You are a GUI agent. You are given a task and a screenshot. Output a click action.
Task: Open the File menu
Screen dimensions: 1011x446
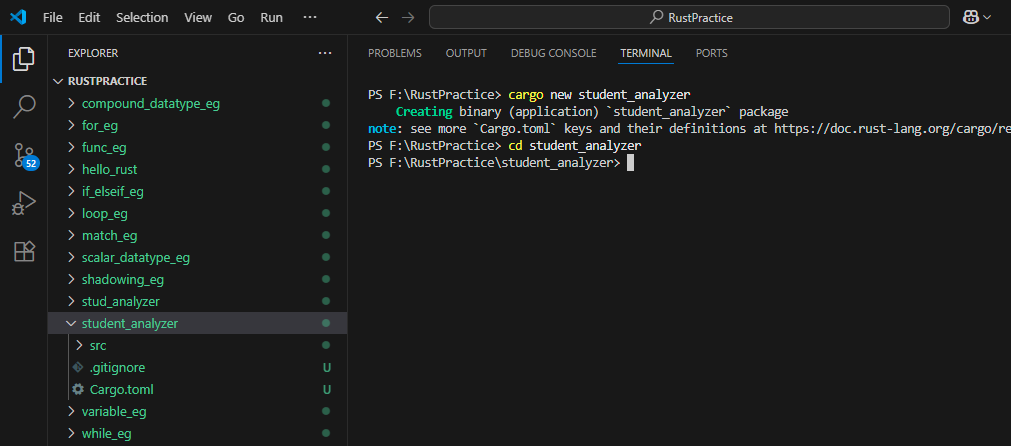[52, 17]
